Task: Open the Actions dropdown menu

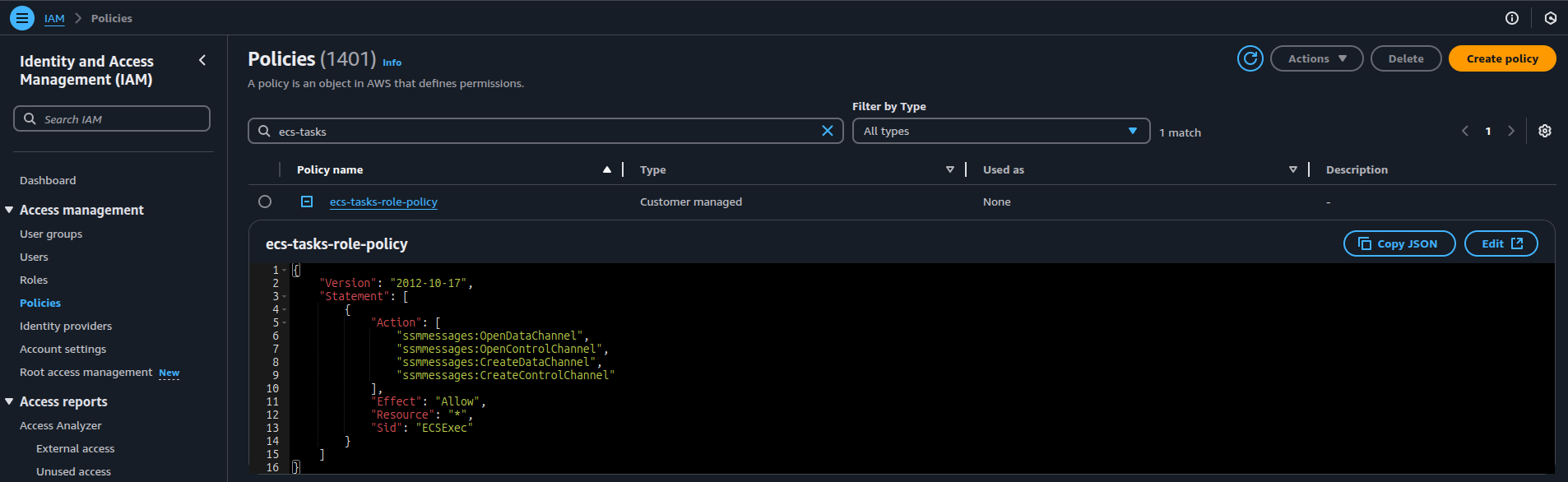Action: click(1316, 58)
